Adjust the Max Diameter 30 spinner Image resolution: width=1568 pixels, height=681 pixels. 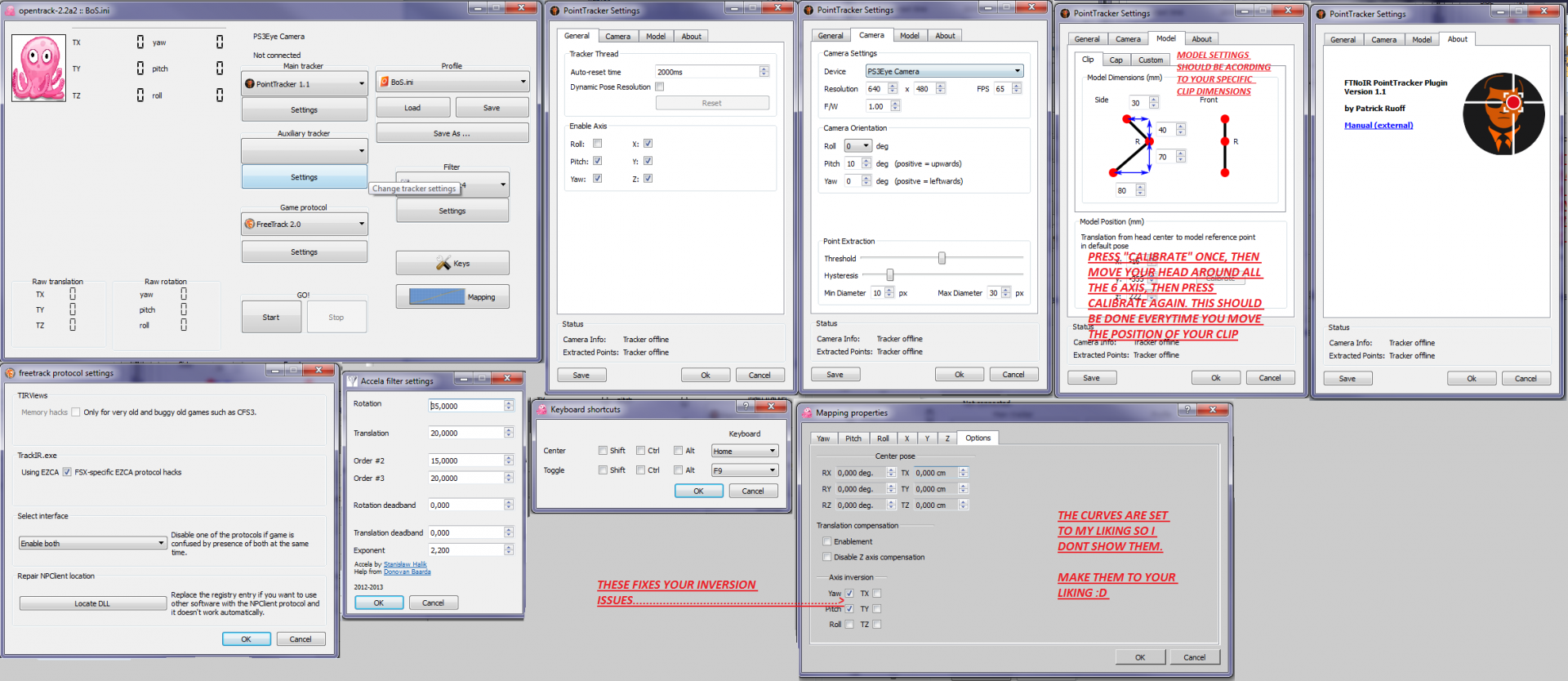1006,292
